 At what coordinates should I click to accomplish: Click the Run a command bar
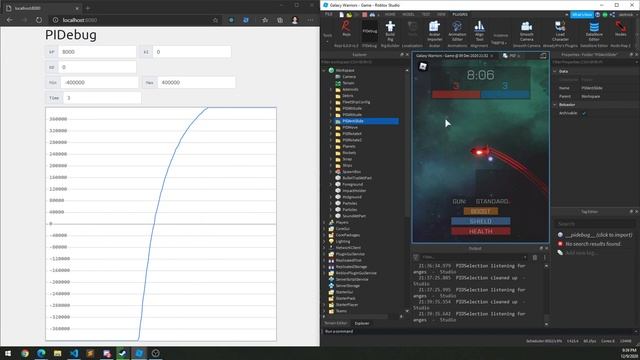tap(480, 331)
